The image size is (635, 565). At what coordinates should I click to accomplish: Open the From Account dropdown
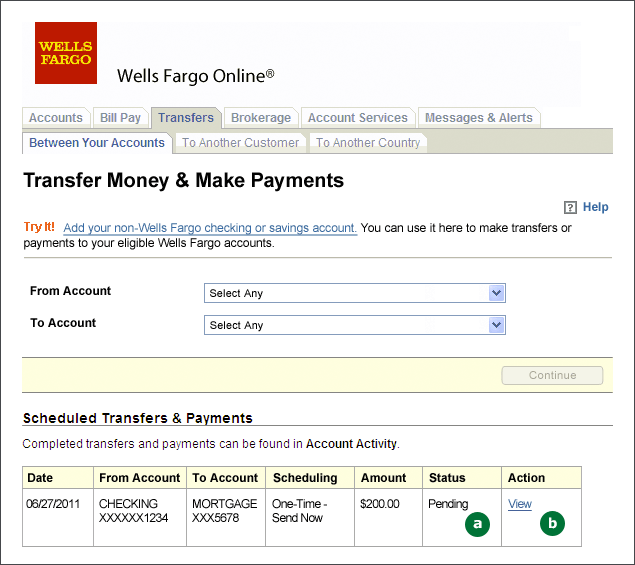[x=355, y=293]
